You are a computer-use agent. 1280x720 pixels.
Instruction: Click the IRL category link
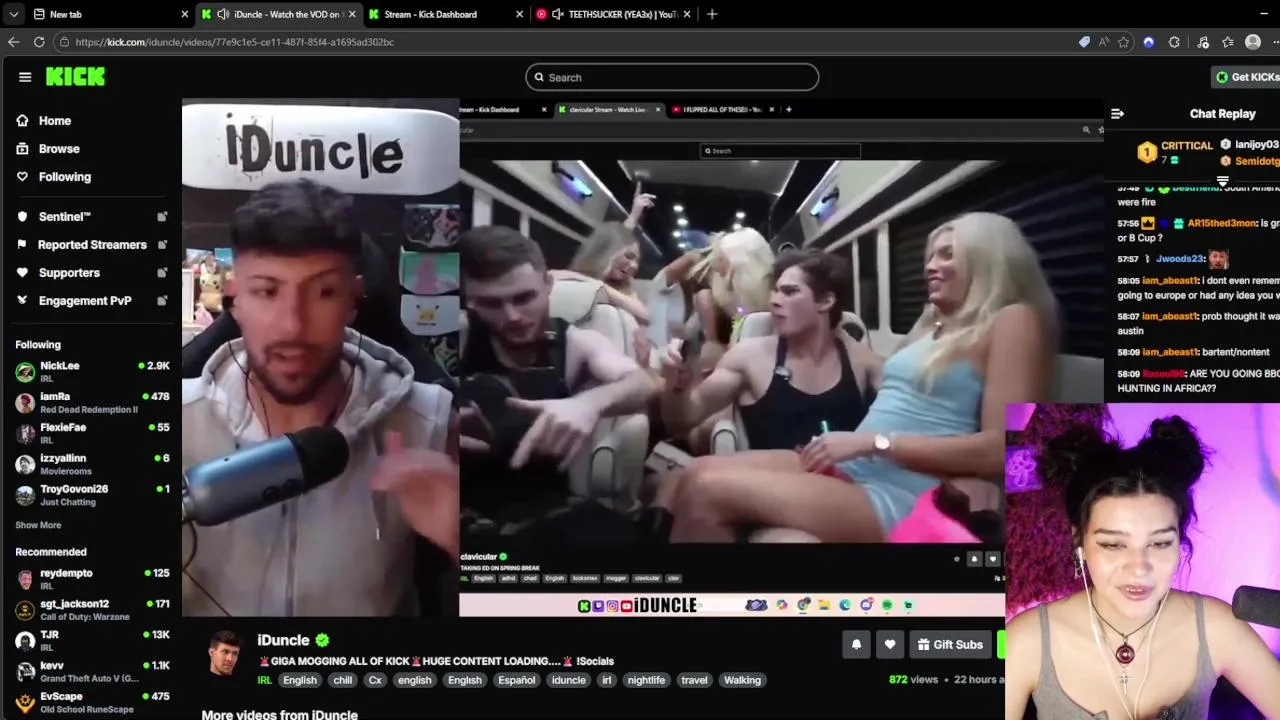(x=264, y=680)
